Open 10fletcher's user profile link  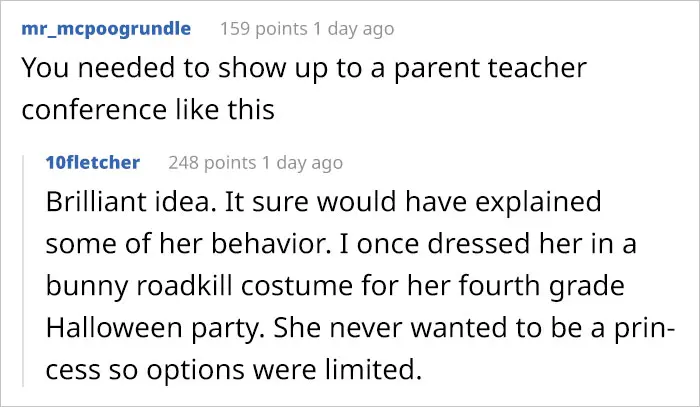pyautogui.click(x=93, y=162)
